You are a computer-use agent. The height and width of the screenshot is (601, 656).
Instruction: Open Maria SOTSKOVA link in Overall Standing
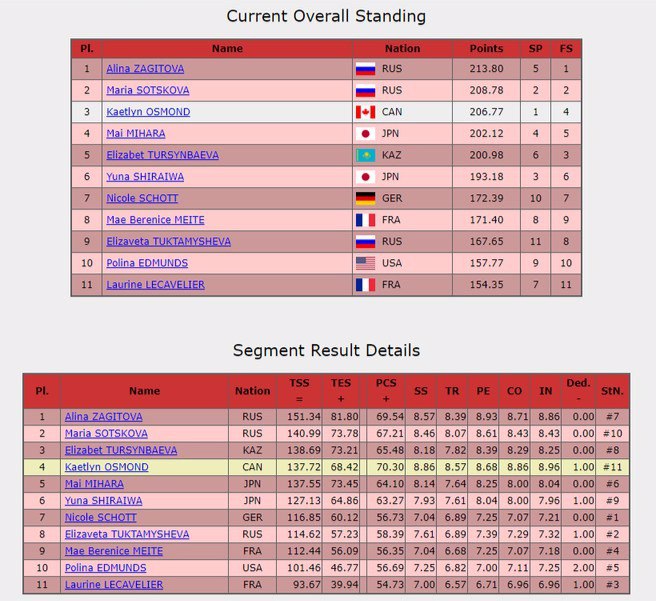point(146,91)
